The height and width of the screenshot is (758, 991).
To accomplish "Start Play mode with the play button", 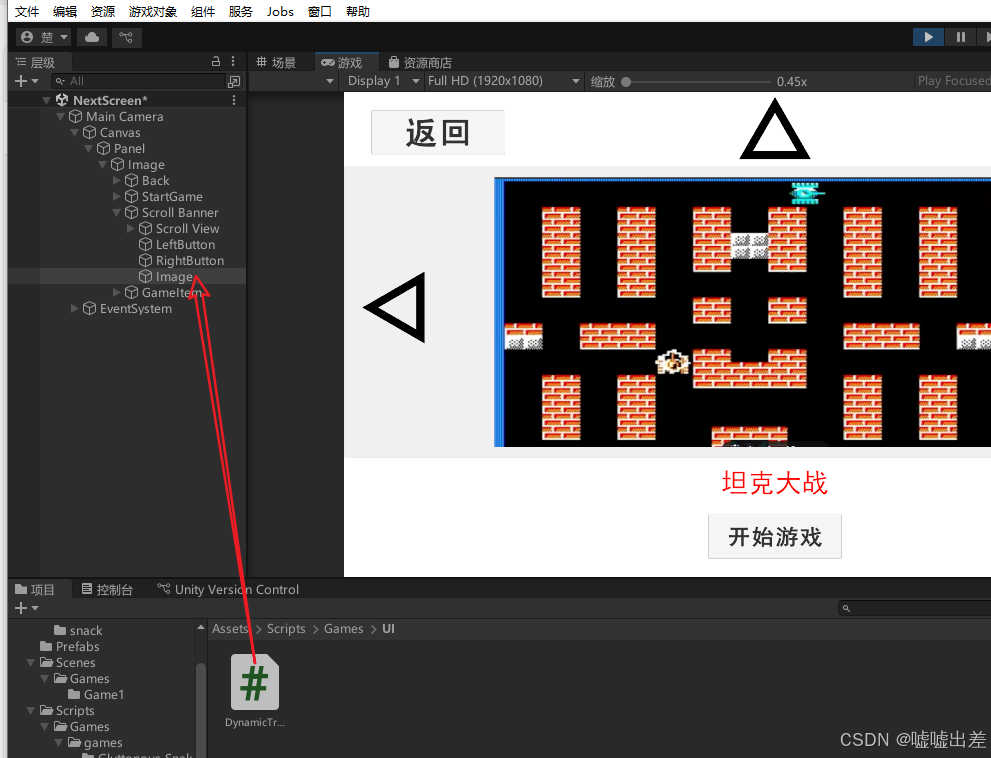I will click(x=928, y=37).
